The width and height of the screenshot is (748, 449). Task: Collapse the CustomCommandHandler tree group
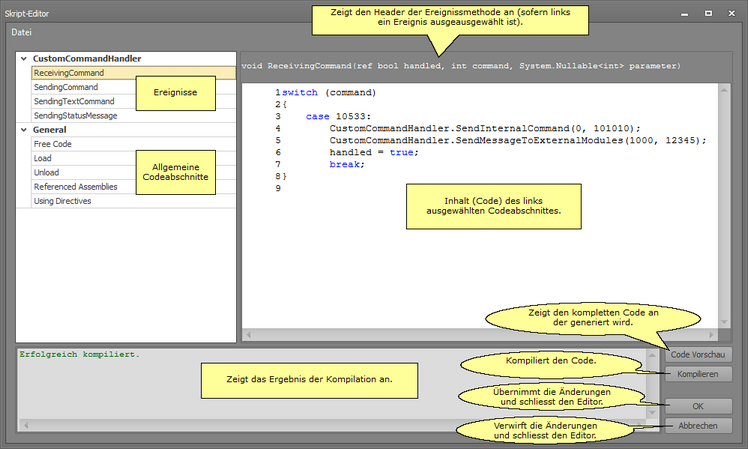pos(23,59)
